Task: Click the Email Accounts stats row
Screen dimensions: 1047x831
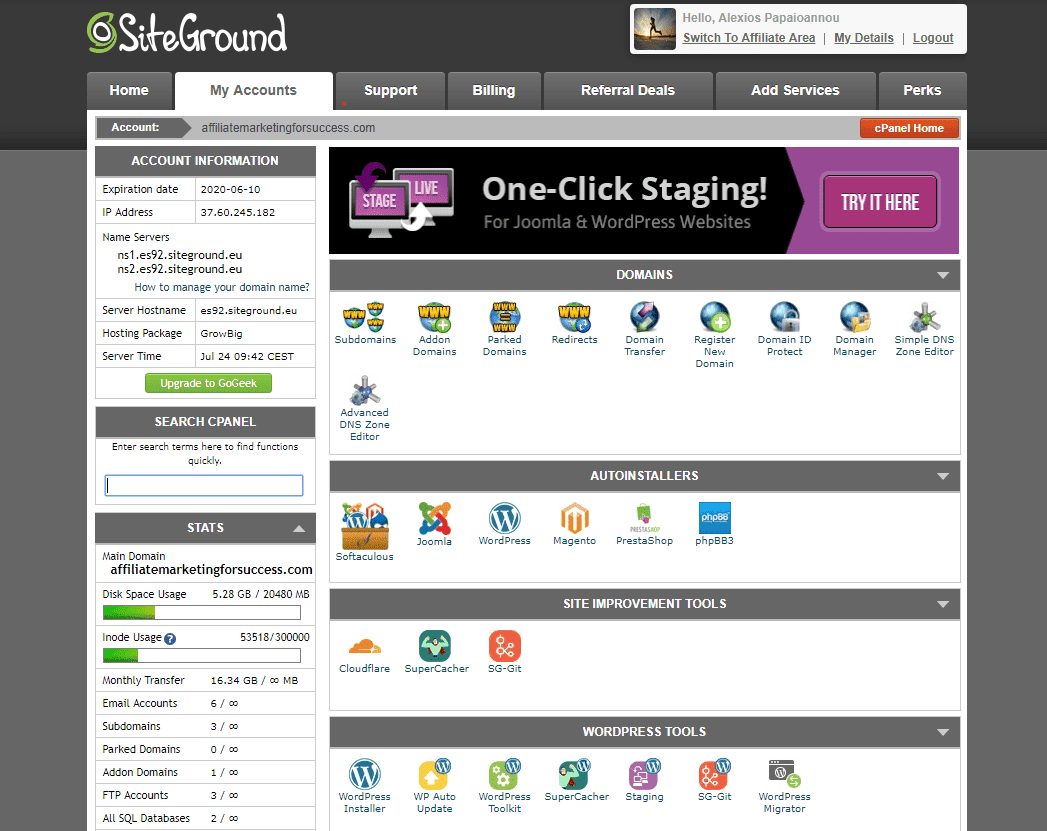Action: tap(205, 704)
